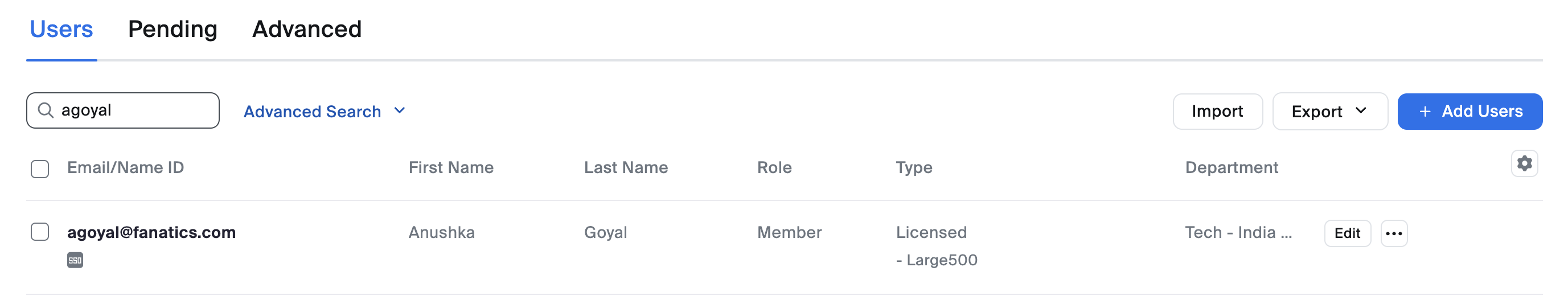Click the search magnifier icon
Viewport: 1568px width, 304px height.
tap(46, 110)
